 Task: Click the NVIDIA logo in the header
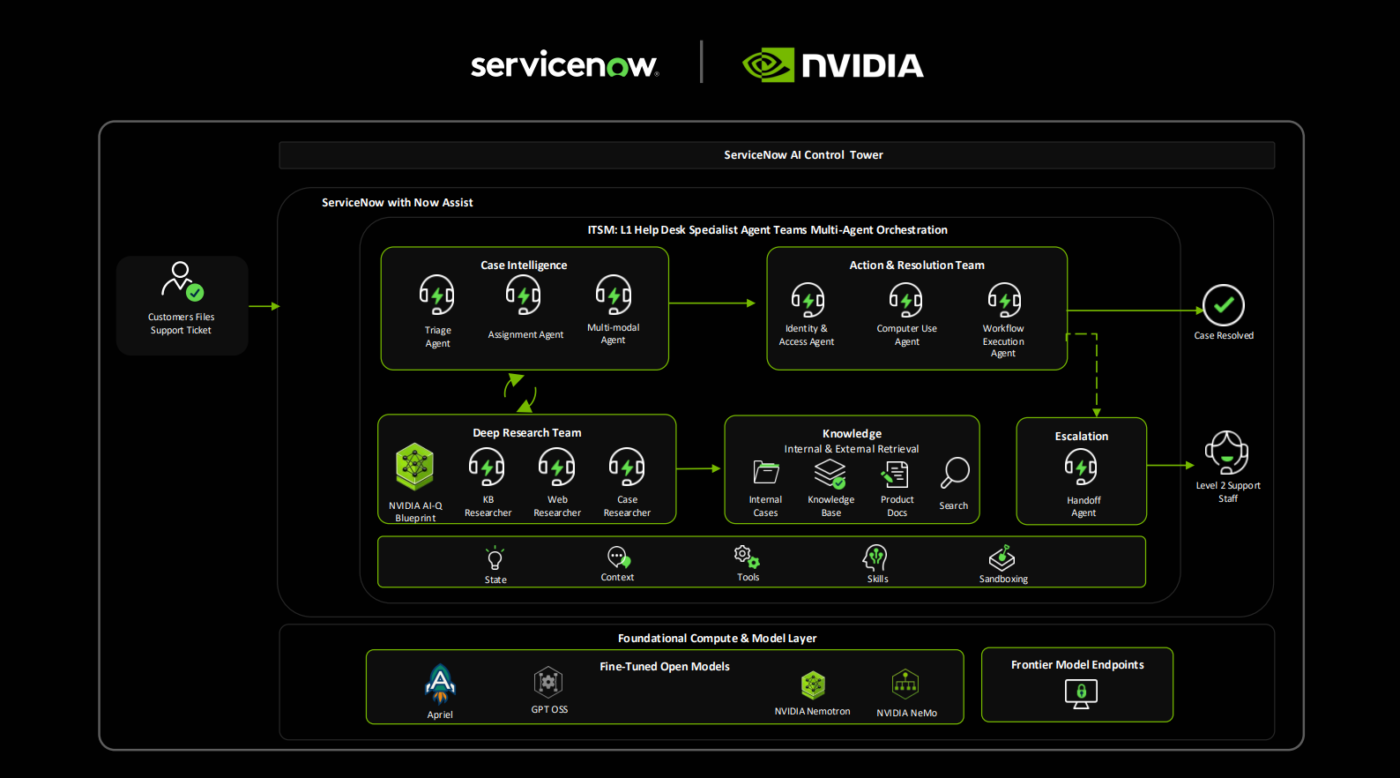834,63
